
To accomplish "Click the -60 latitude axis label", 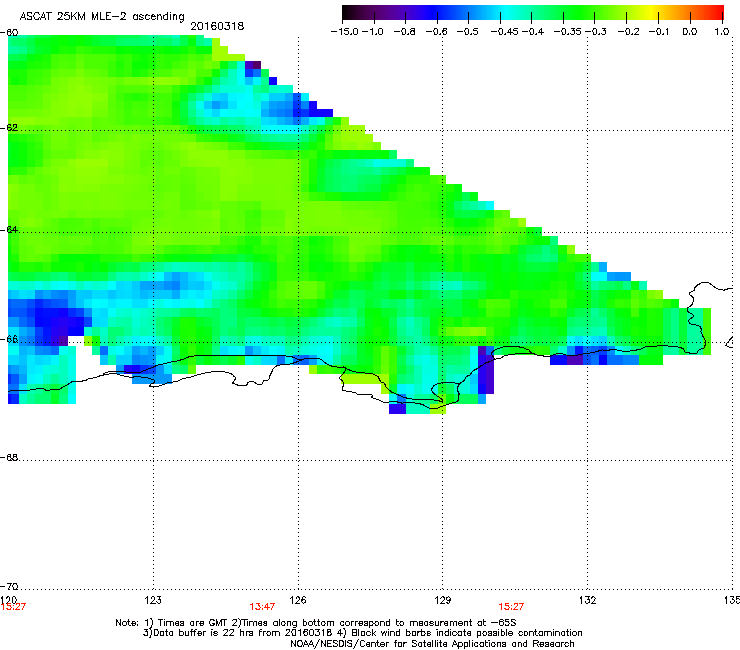I will coord(9,33).
